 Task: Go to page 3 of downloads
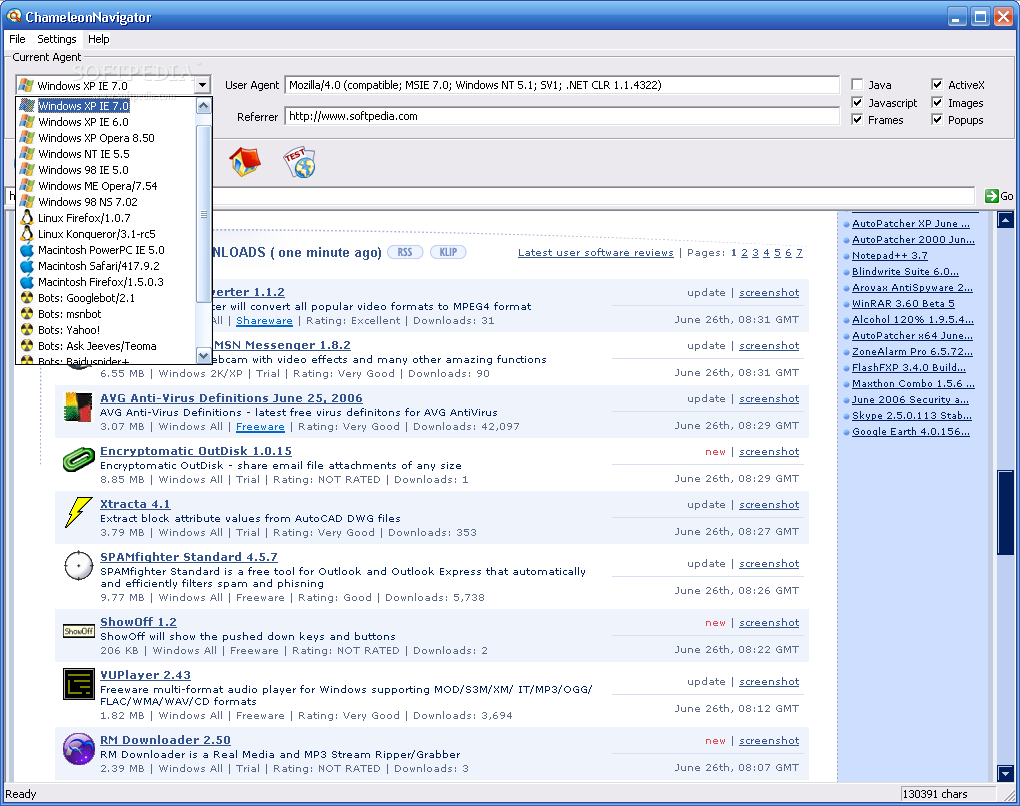click(755, 252)
